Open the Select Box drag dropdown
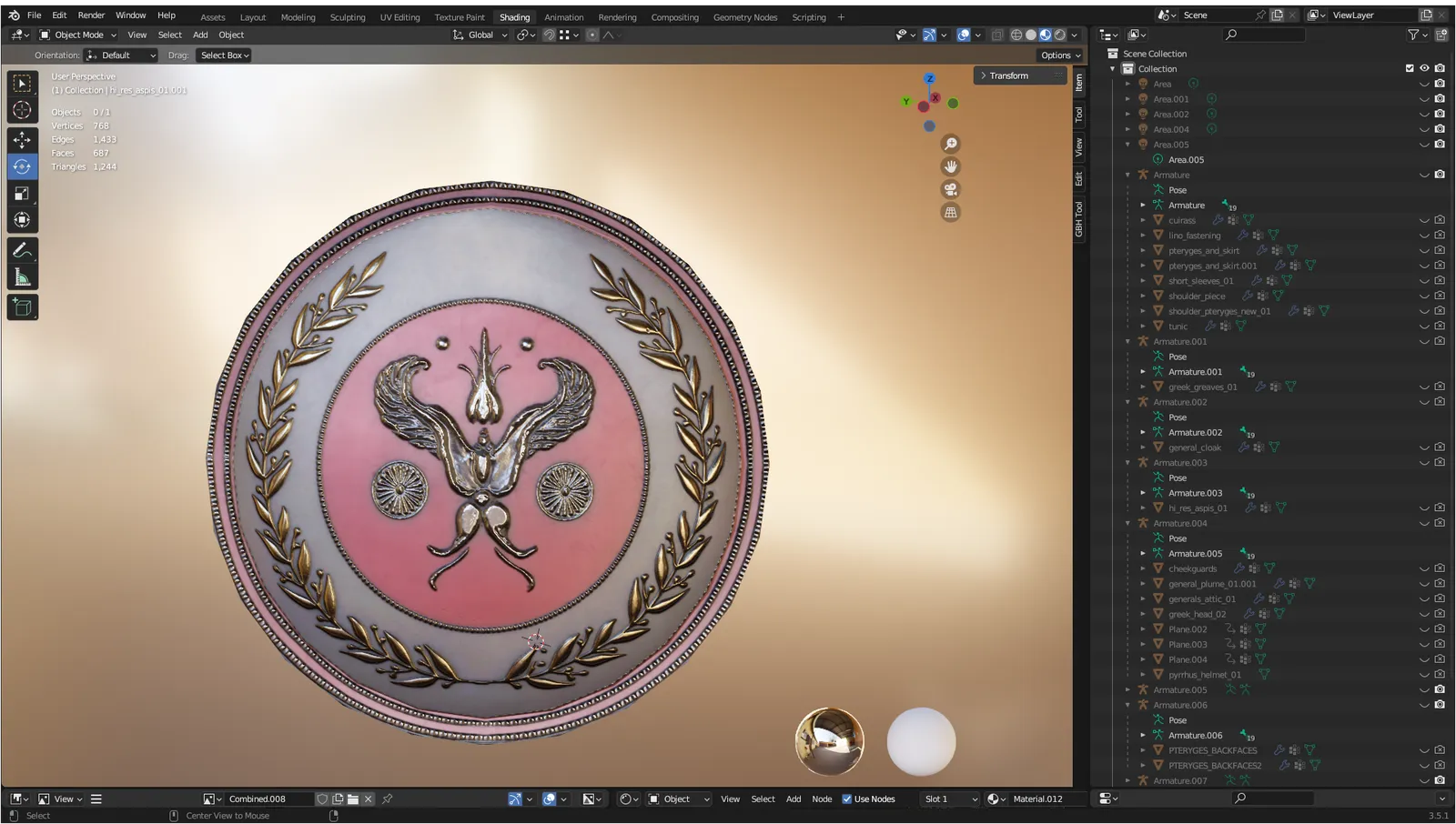Viewport: 1456px width, 824px height. (225, 55)
